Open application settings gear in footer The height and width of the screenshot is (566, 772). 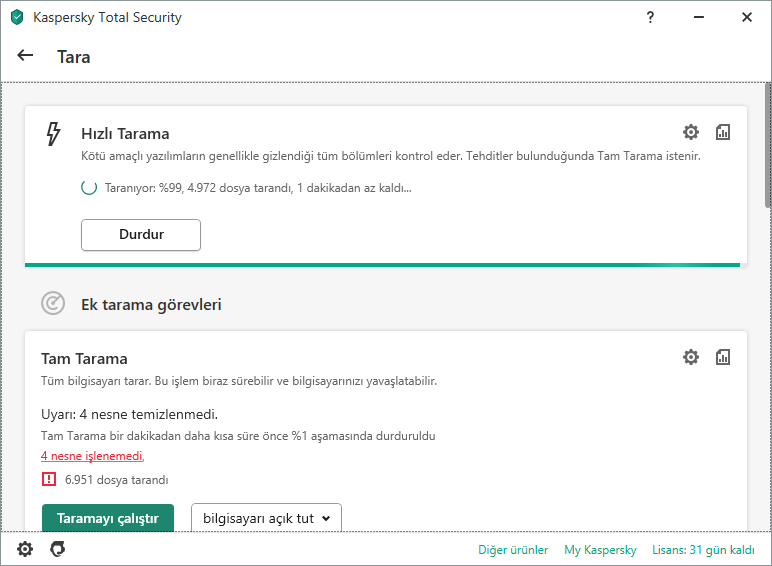(25, 549)
